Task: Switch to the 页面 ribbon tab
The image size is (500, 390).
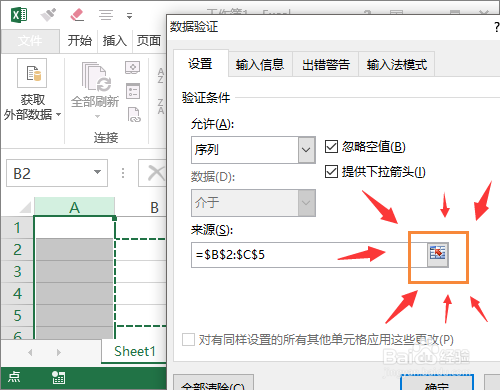Action: click(149, 41)
